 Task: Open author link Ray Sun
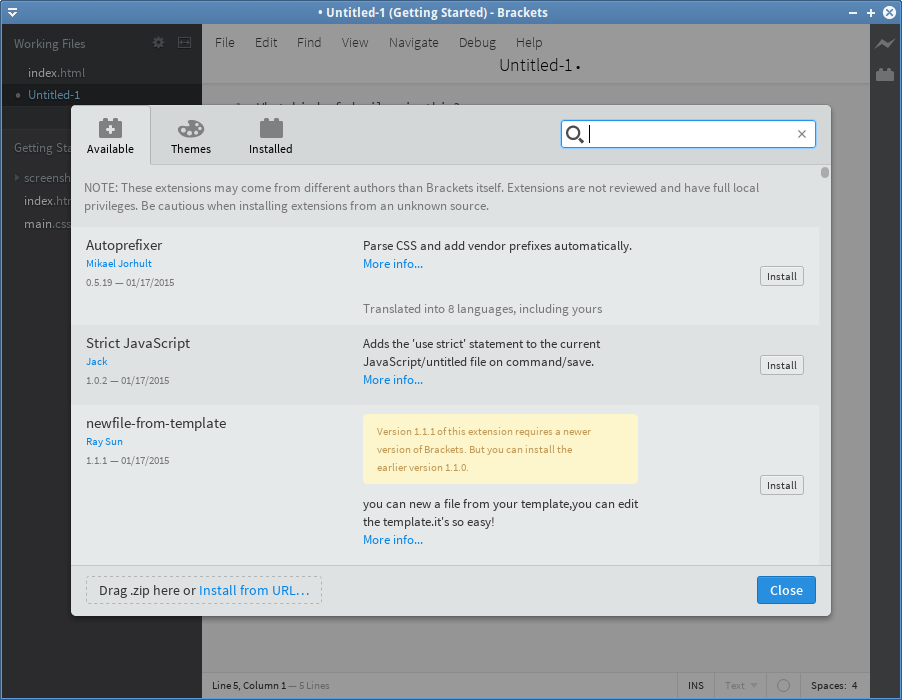pos(104,442)
